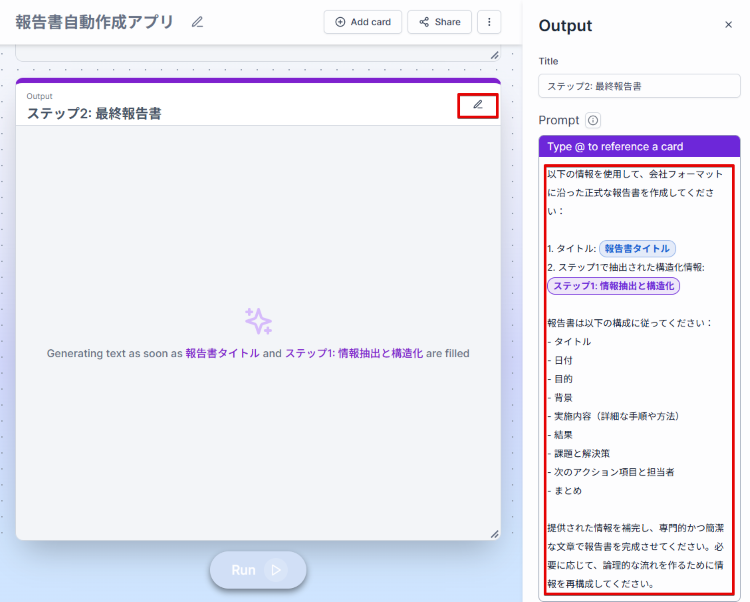This screenshot has width=750, height=602.
Task: Open the three-dot more options menu
Action: 489,22
